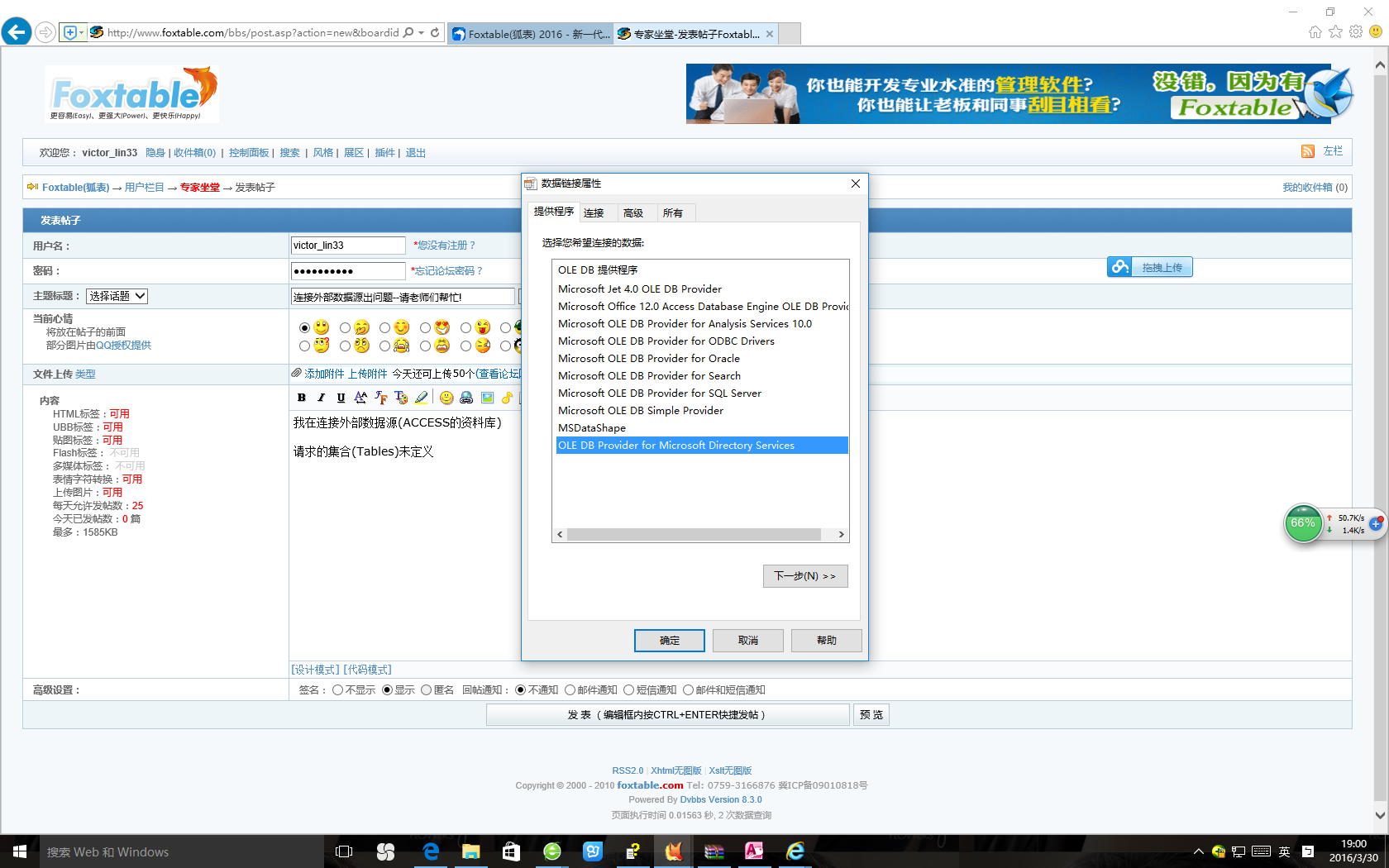Open the browser home icon

[1315, 32]
